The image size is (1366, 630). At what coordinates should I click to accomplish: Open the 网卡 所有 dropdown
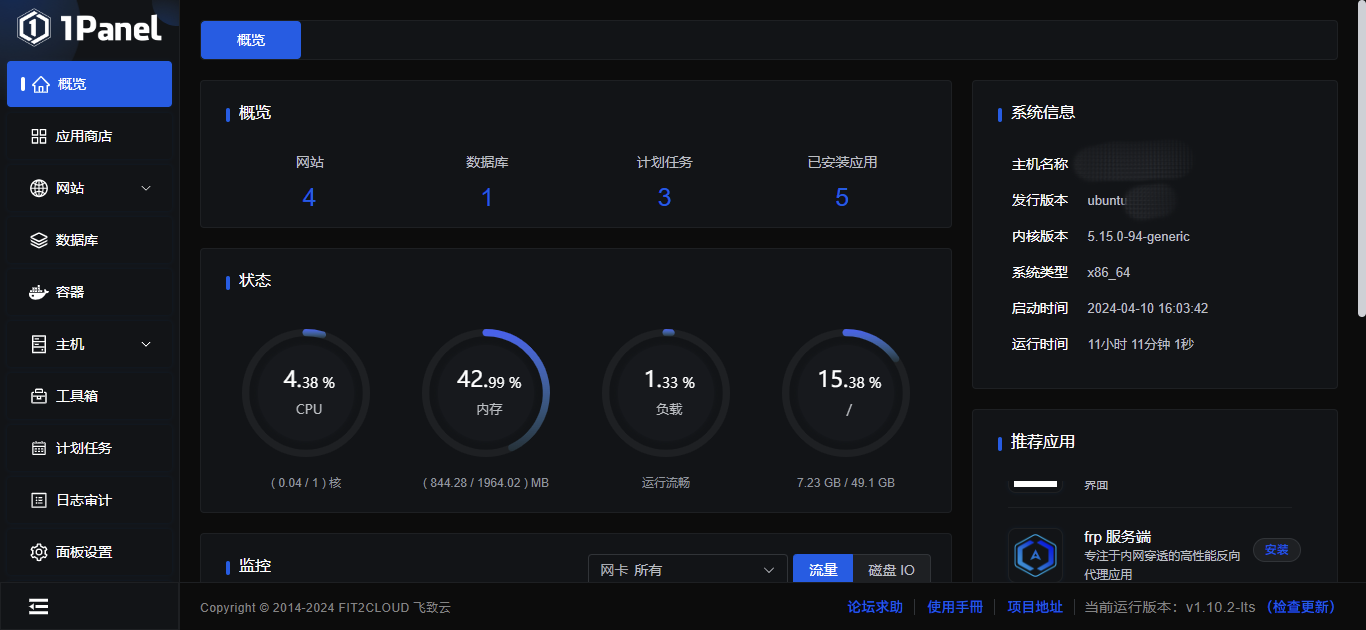pos(687,570)
